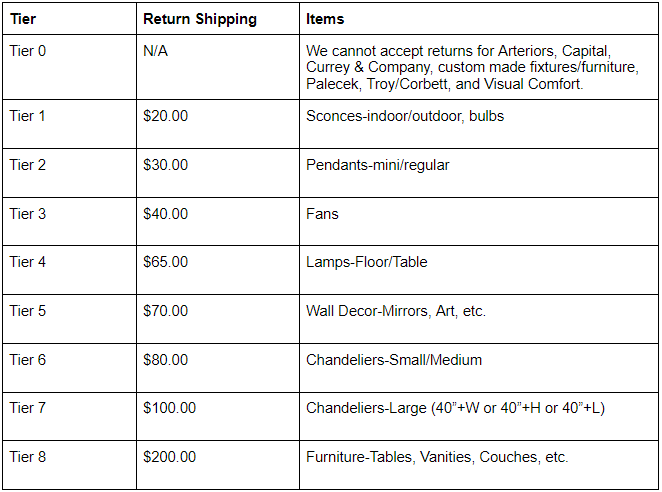Screen dimensions: 662x492
Task: Select the Return Shipping column header
Action: point(200,19)
